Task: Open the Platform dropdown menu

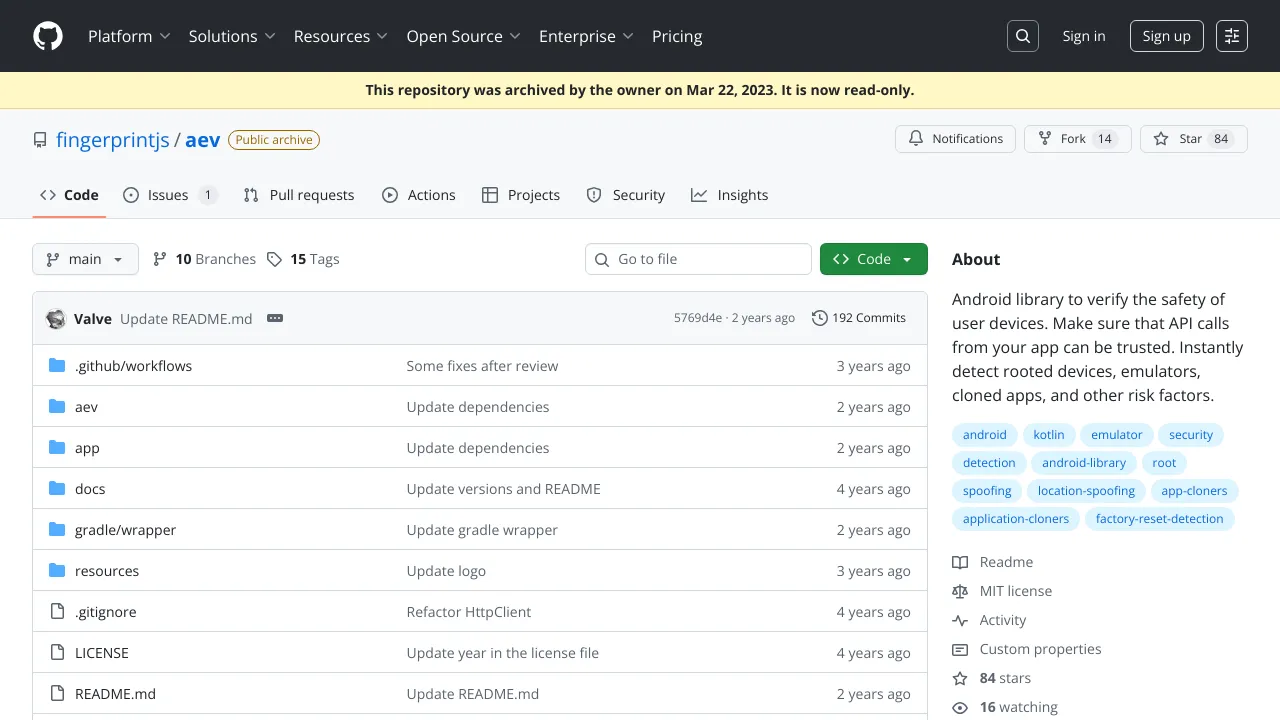Action: 128,36
